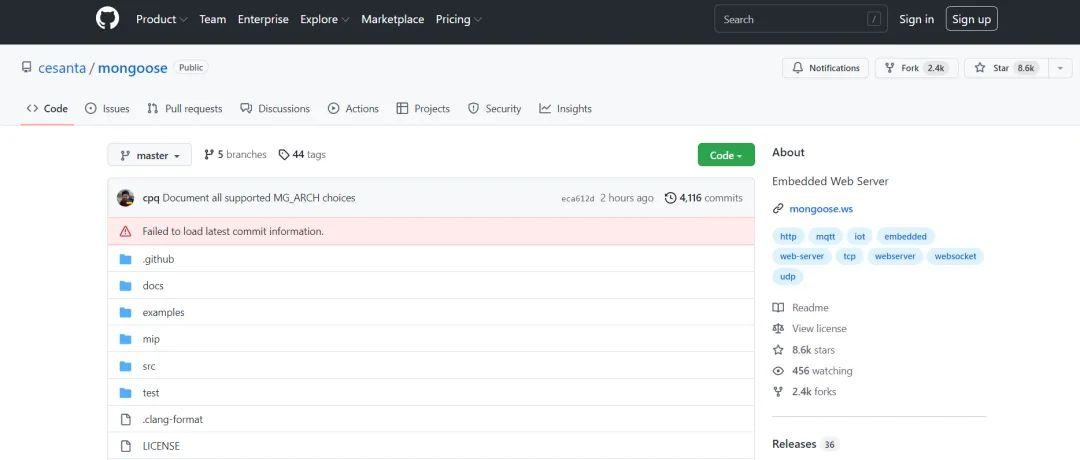Click the Sign up button

click(971, 19)
